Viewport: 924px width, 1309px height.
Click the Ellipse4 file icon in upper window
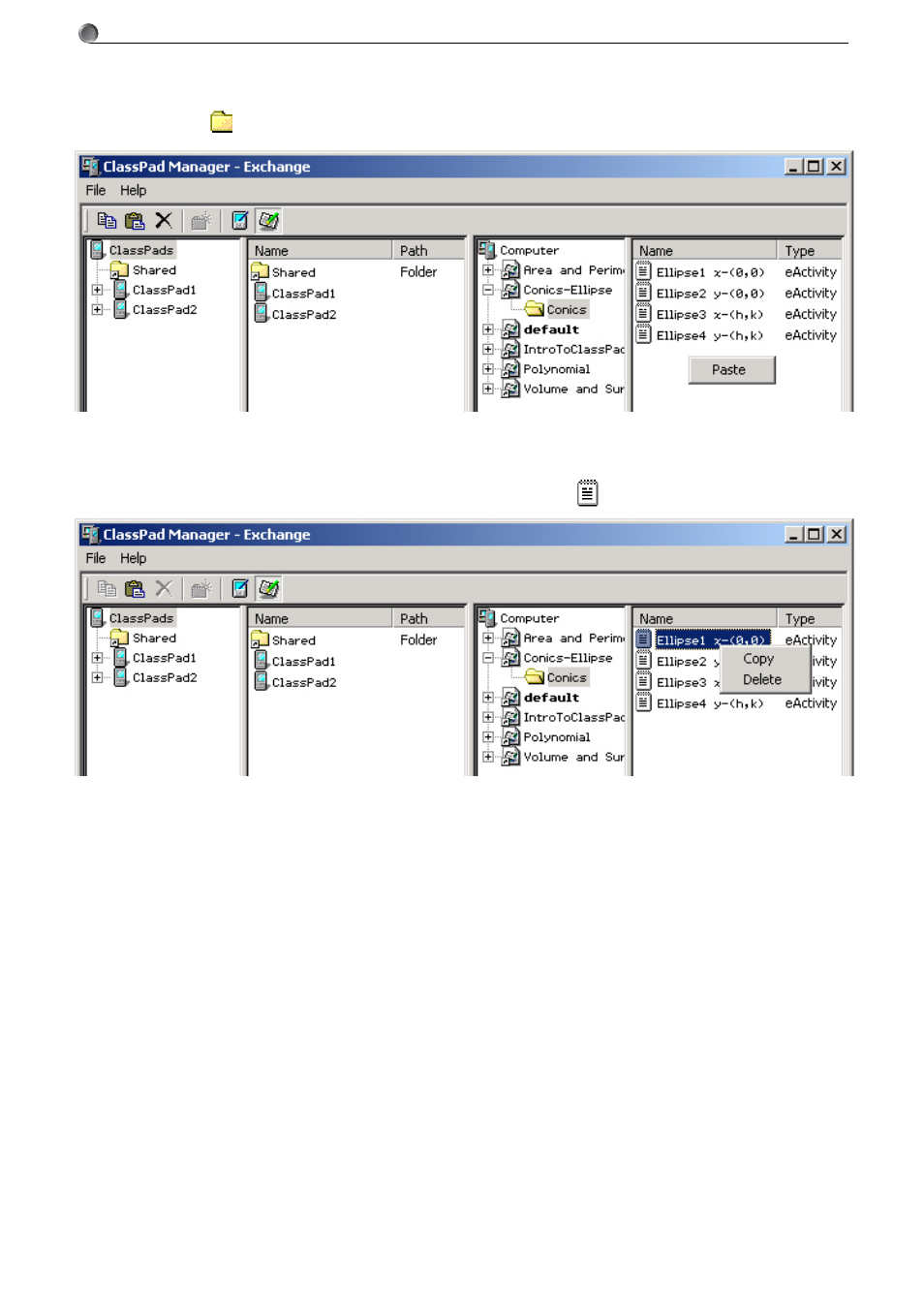coord(643,335)
